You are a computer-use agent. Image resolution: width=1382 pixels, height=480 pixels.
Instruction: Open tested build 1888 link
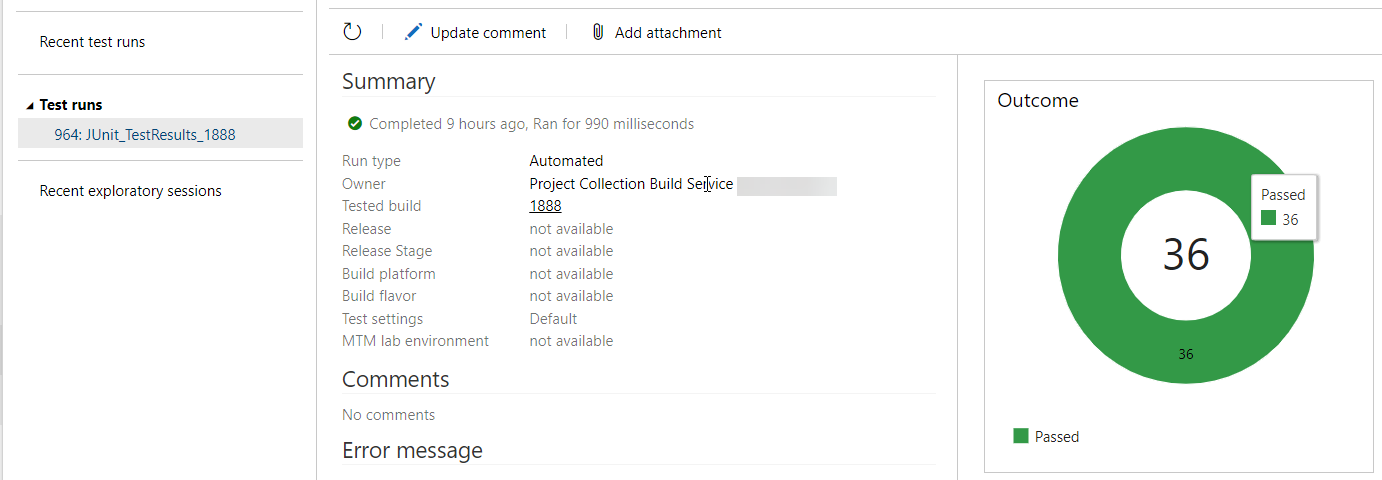pyautogui.click(x=545, y=206)
